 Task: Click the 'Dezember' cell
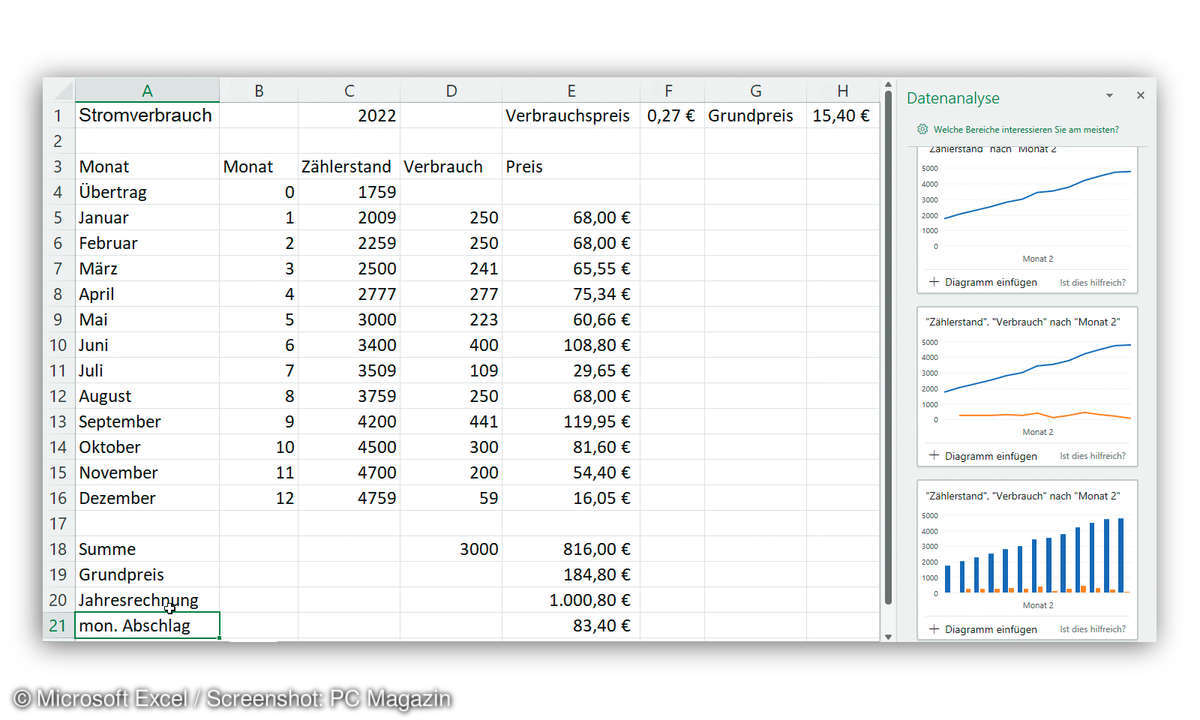(147, 498)
